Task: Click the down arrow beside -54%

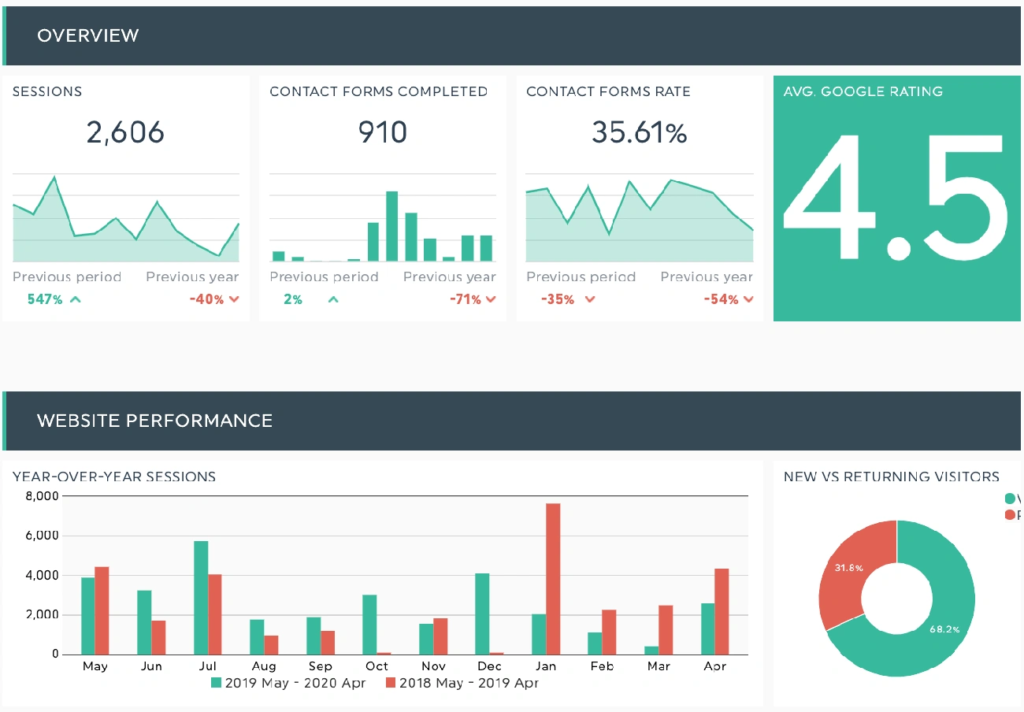Action: pyautogui.click(x=748, y=299)
